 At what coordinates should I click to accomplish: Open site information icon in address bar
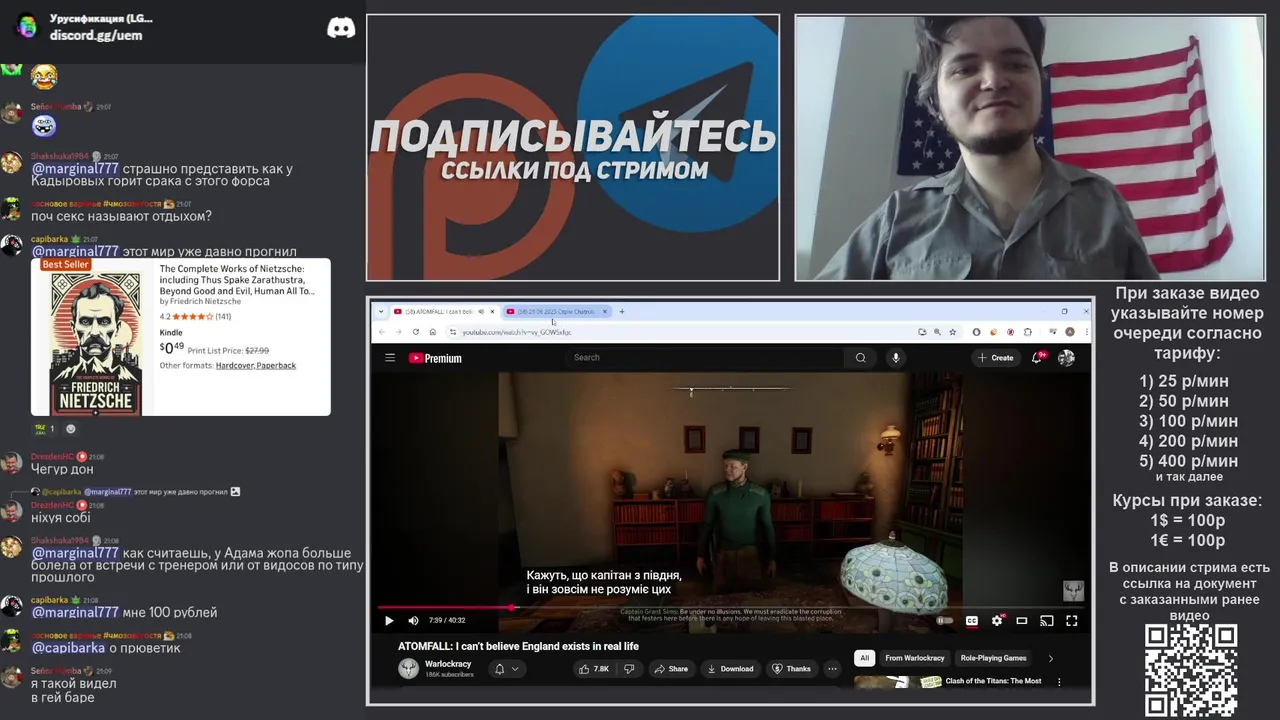pos(453,331)
